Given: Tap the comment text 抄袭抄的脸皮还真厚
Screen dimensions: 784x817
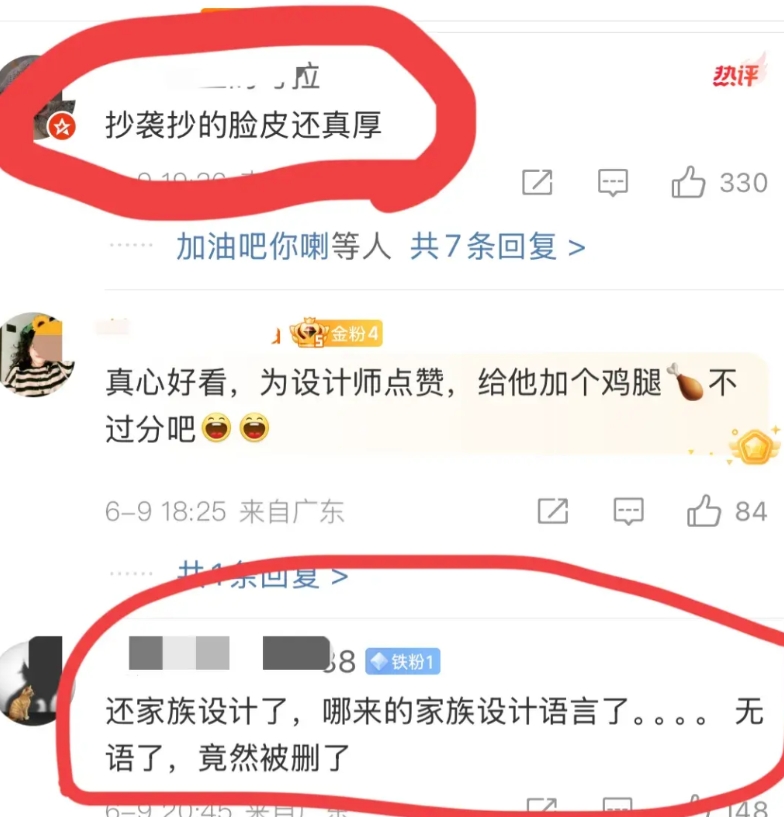Looking at the screenshot, I should point(244,125).
